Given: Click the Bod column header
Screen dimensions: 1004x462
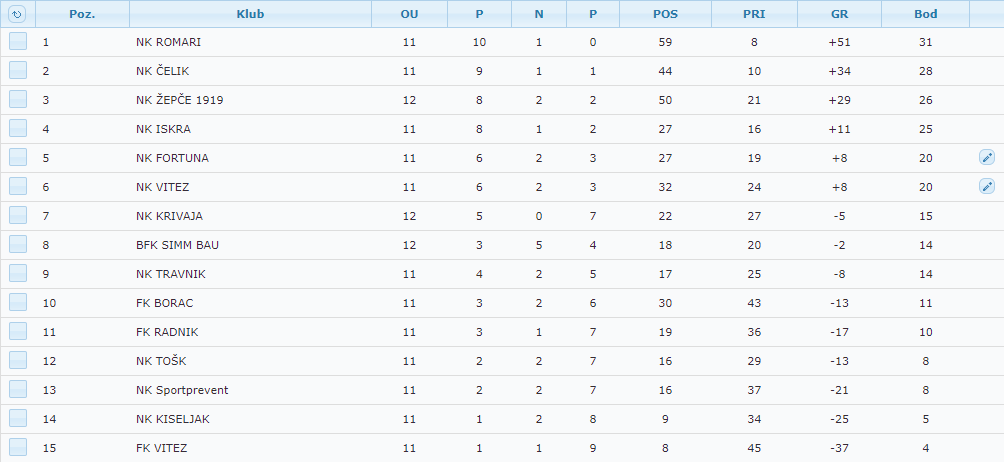Looking at the screenshot, I should [x=925, y=14].
